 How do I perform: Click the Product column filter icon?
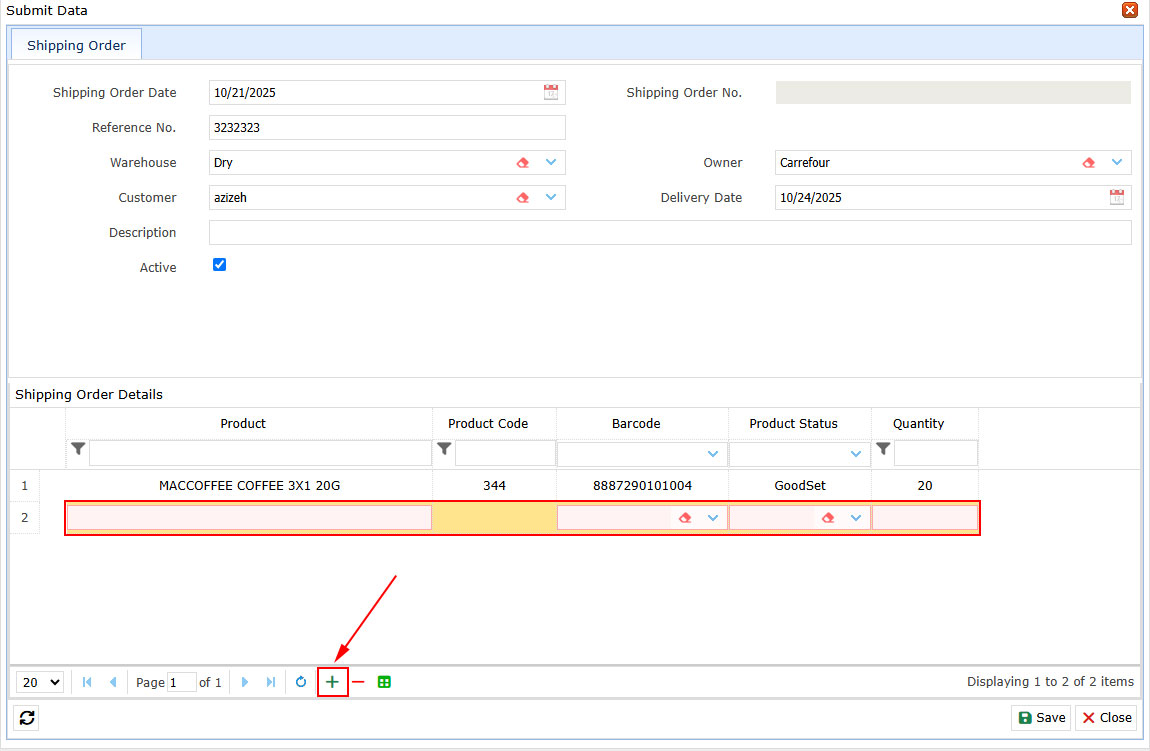78,449
